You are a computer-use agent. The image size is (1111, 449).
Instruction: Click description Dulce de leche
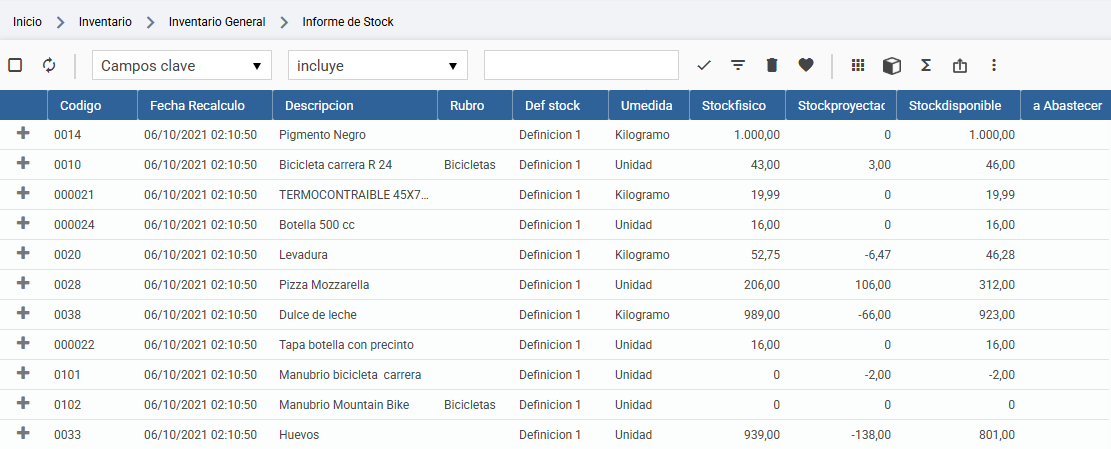(x=317, y=314)
